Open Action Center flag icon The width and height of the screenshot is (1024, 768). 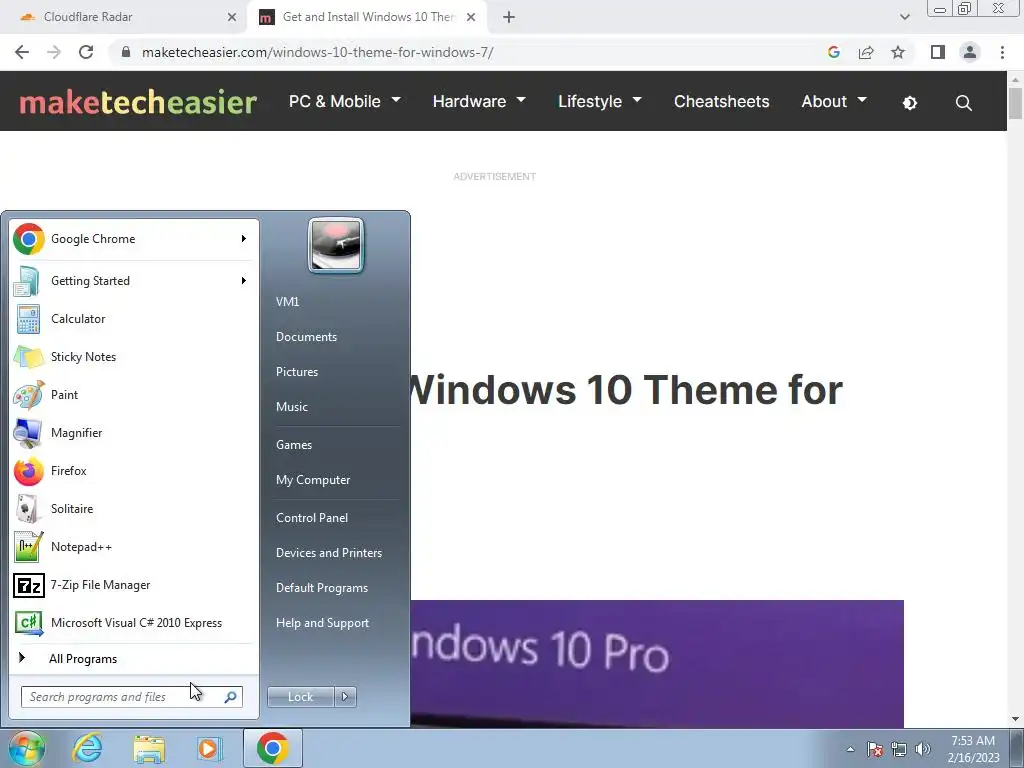(x=874, y=749)
